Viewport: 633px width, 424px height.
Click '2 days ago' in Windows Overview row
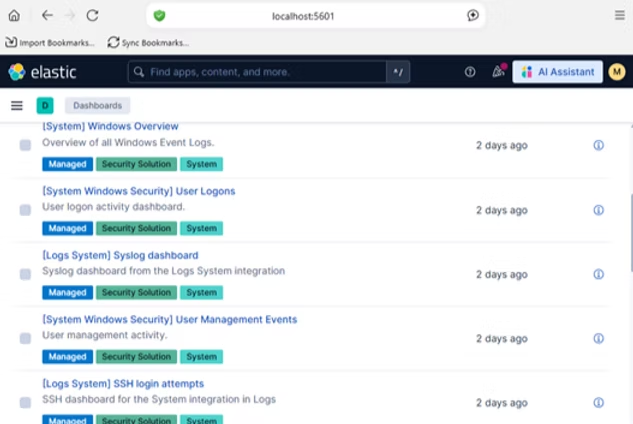coord(501,145)
